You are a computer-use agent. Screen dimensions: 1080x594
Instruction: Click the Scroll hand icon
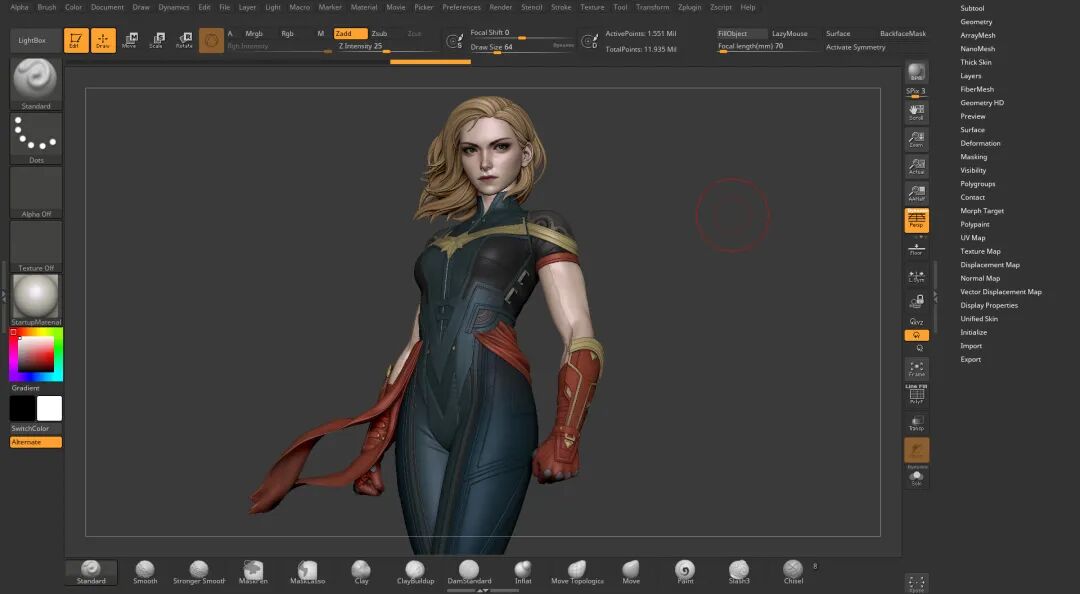pyautogui.click(x=916, y=112)
